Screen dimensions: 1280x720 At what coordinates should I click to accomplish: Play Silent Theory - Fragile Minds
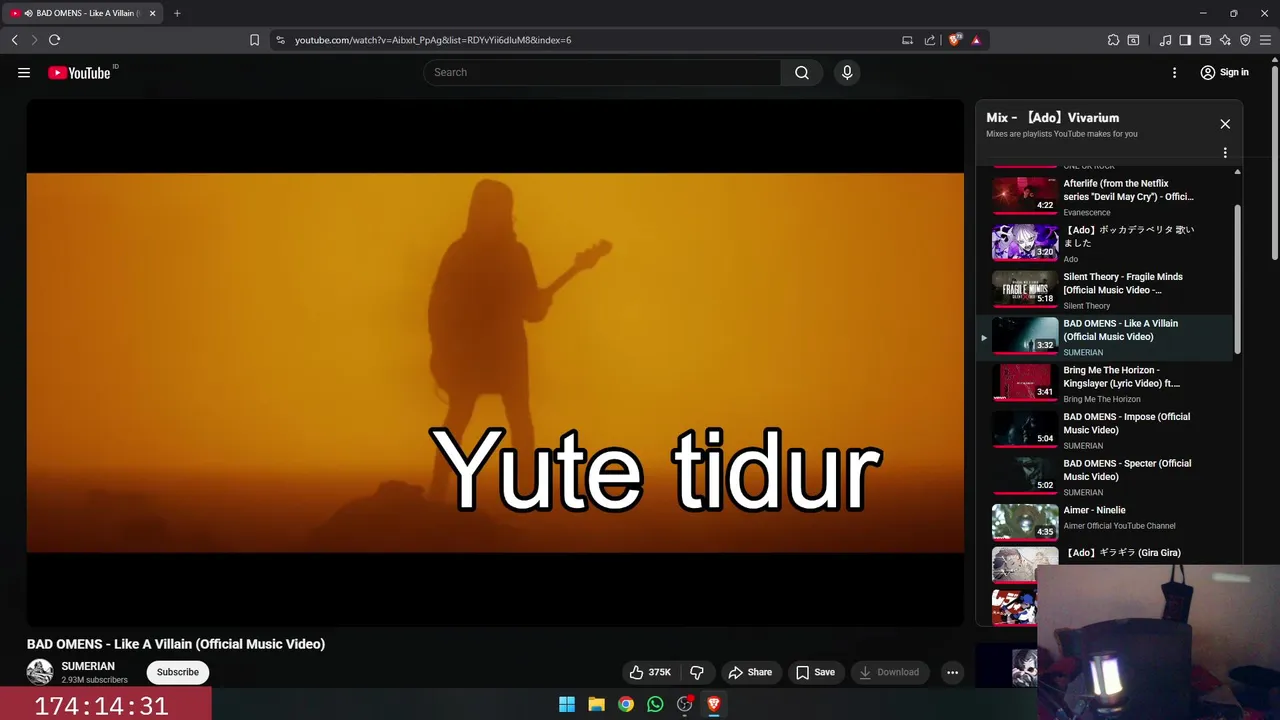pyautogui.click(x=1105, y=290)
